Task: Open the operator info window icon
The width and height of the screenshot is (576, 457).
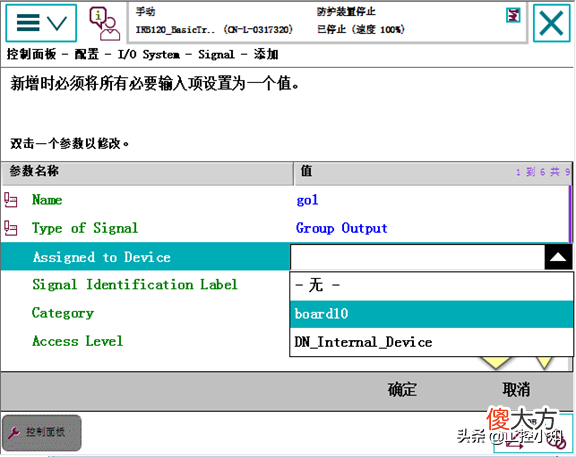Action: [105, 24]
